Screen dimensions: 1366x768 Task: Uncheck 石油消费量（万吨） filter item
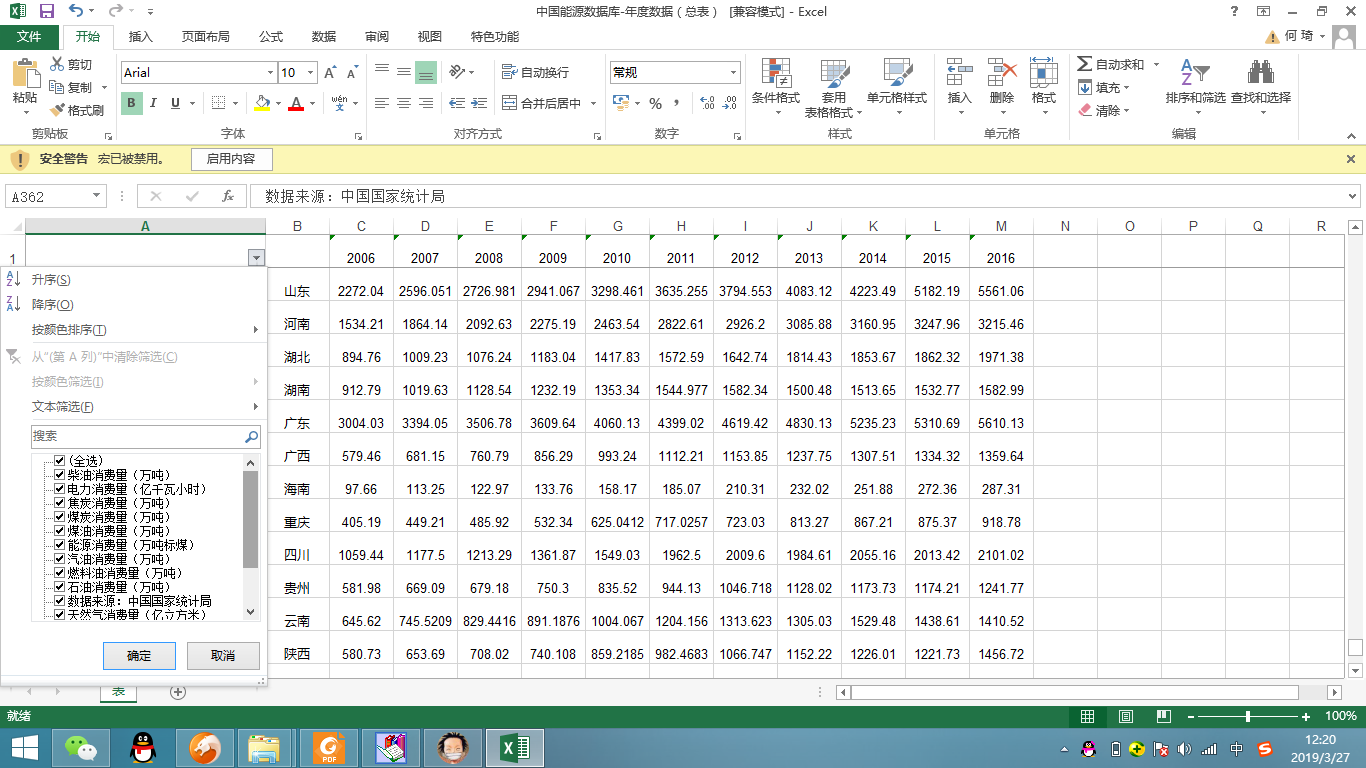pos(60,587)
